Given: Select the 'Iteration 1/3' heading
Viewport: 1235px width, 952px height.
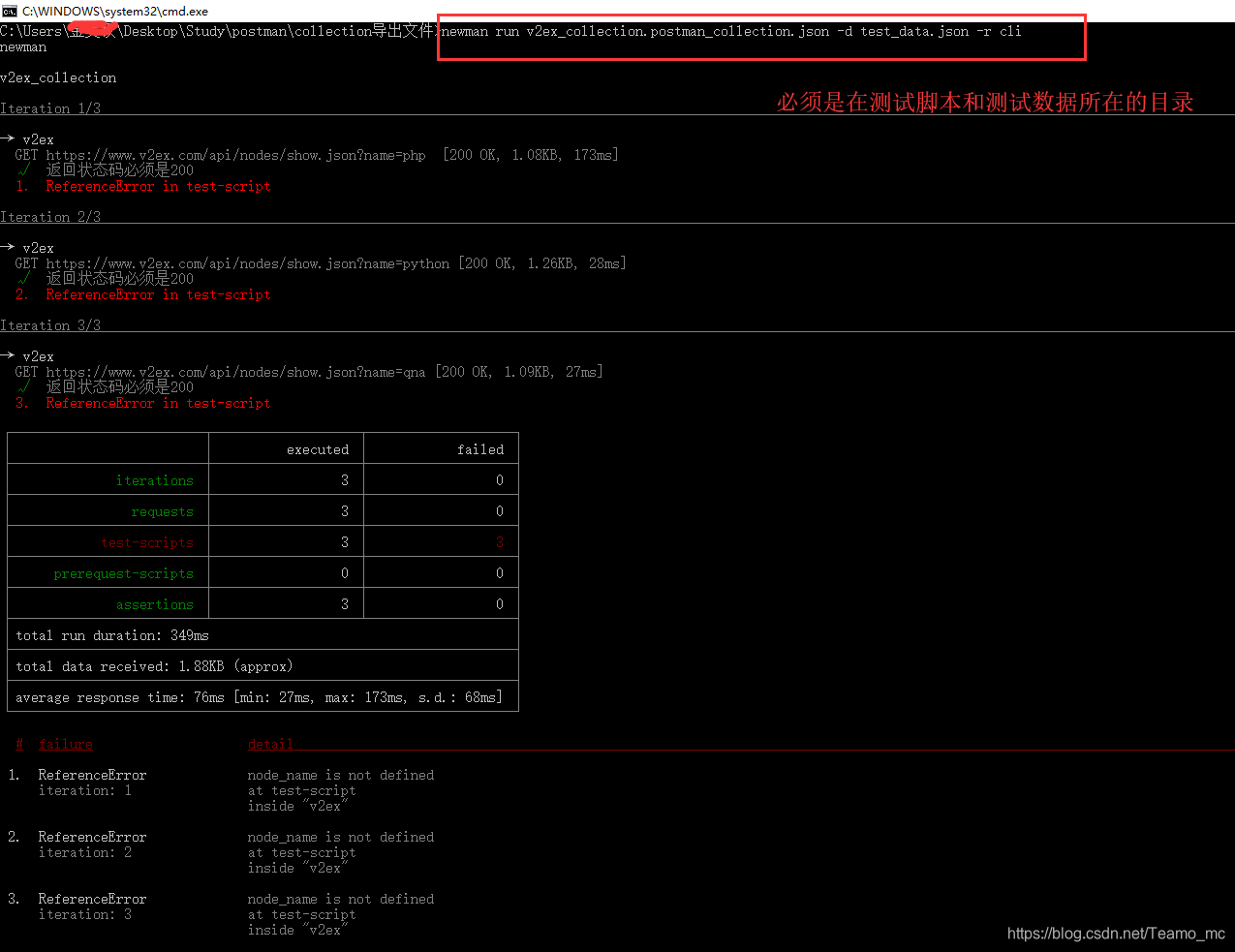Looking at the screenshot, I should point(50,108).
